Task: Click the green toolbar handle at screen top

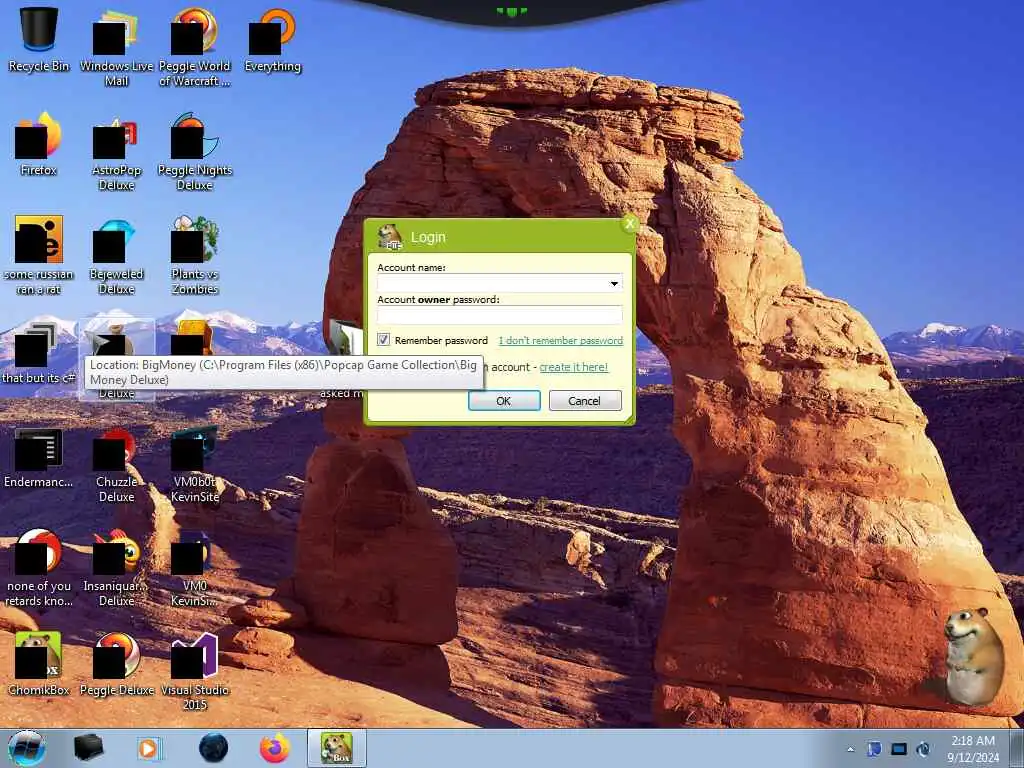Action: pos(512,11)
